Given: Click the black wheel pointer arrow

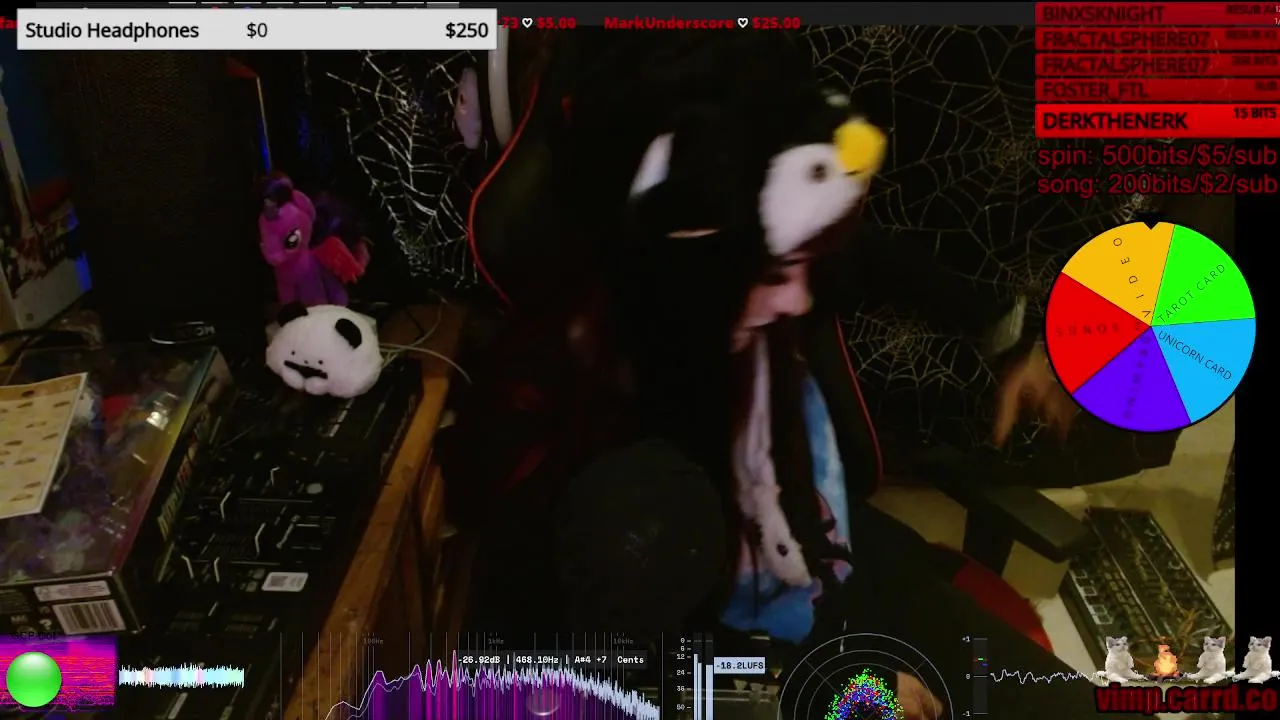Looking at the screenshot, I should click(1150, 220).
